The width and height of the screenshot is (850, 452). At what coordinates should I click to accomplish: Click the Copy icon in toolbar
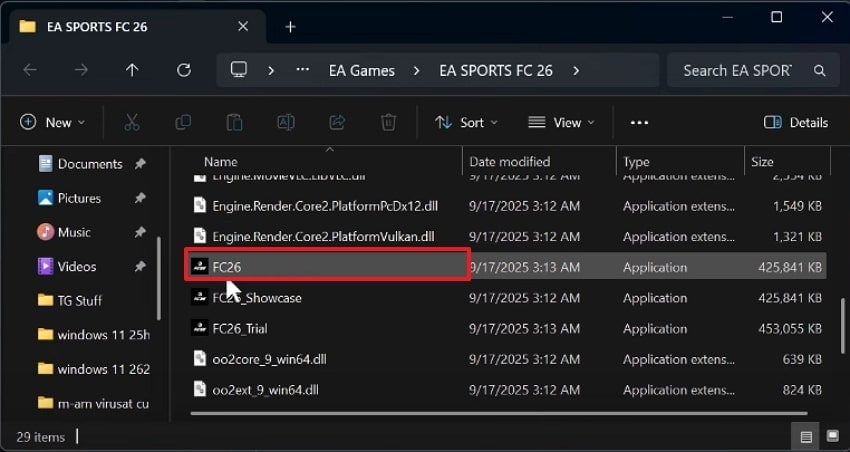coord(183,123)
